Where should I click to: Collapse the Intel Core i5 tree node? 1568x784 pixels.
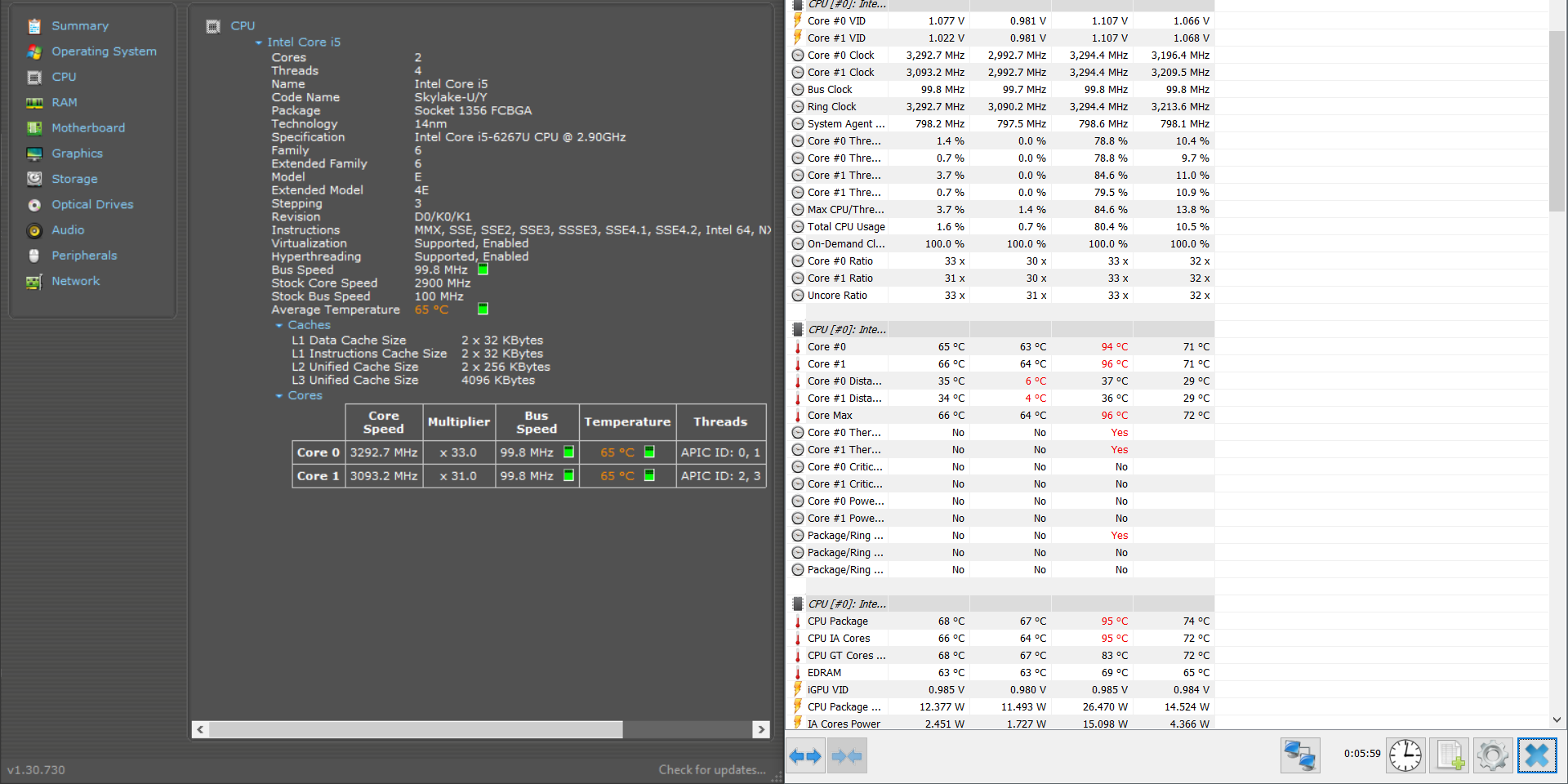pos(259,42)
